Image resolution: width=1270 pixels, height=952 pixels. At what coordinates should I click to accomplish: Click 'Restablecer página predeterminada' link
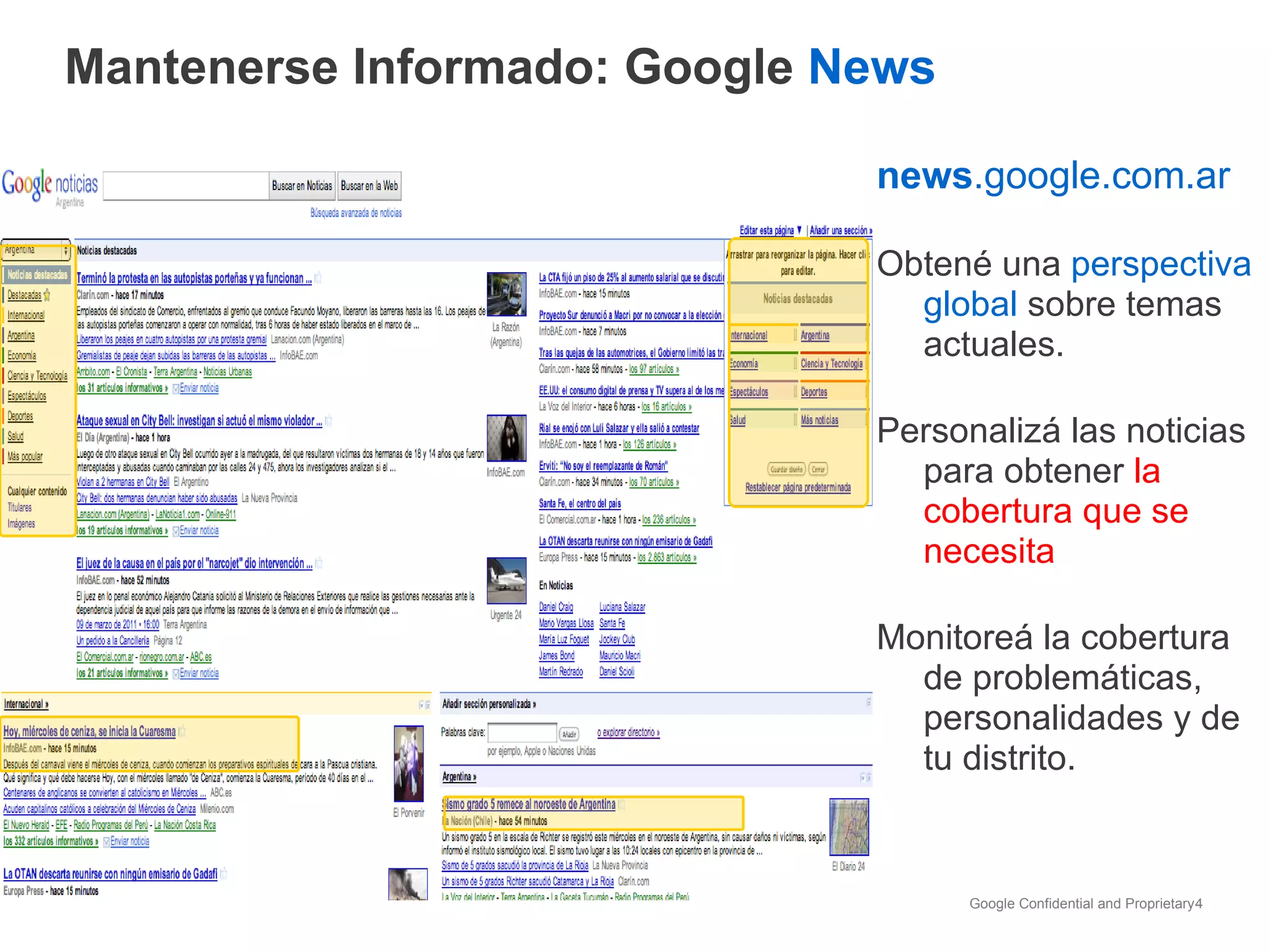pos(798,488)
